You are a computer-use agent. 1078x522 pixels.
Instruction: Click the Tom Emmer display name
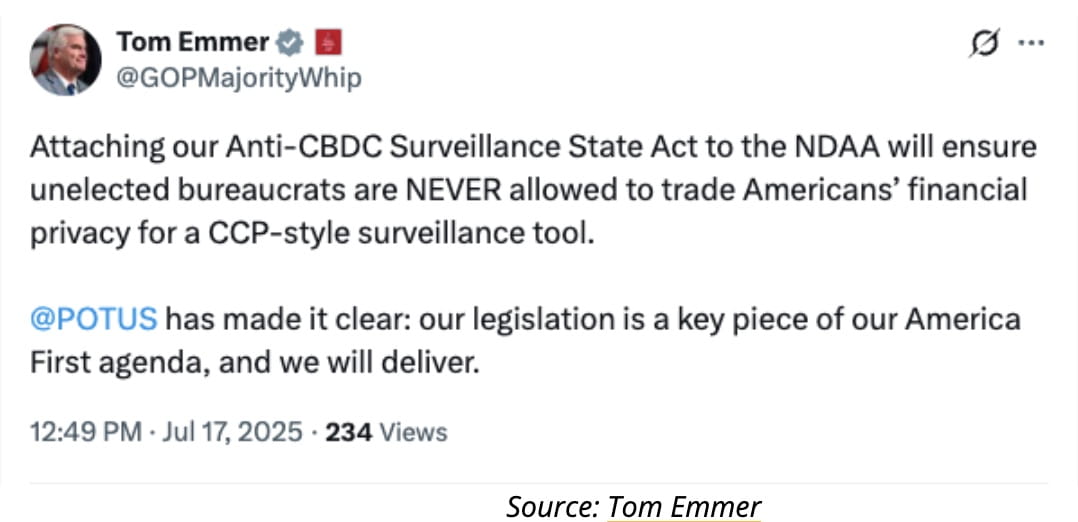point(192,43)
